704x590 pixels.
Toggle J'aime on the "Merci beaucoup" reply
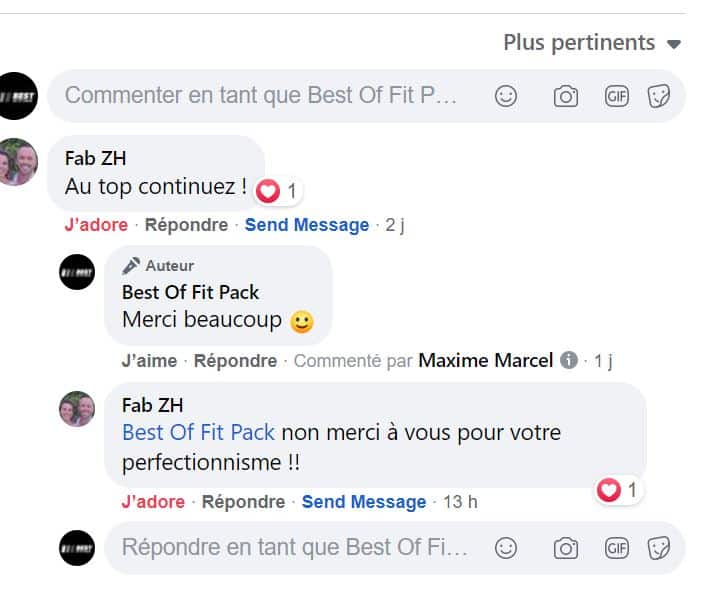(x=149, y=361)
